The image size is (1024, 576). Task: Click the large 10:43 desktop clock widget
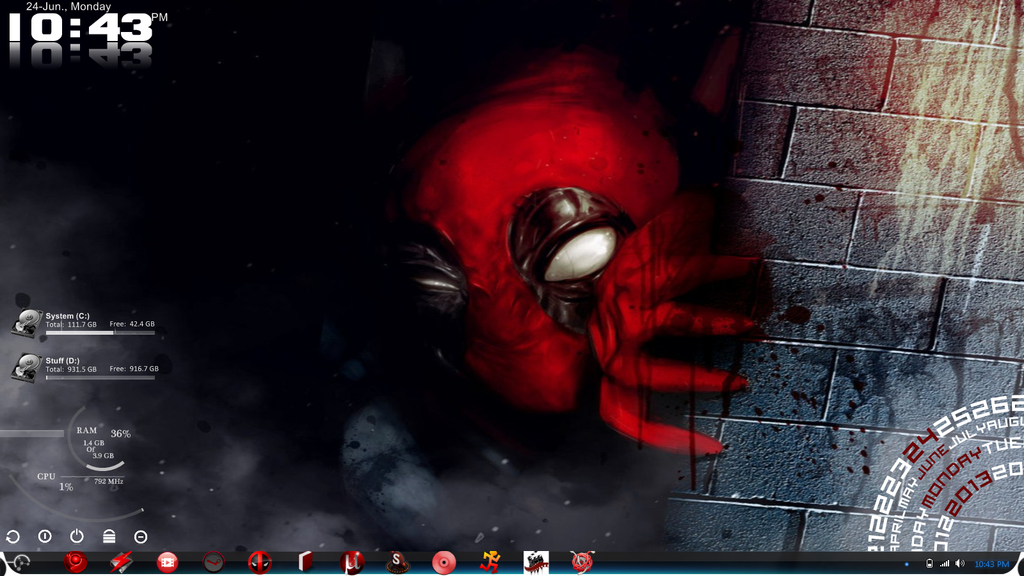pyautogui.click(x=80, y=29)
